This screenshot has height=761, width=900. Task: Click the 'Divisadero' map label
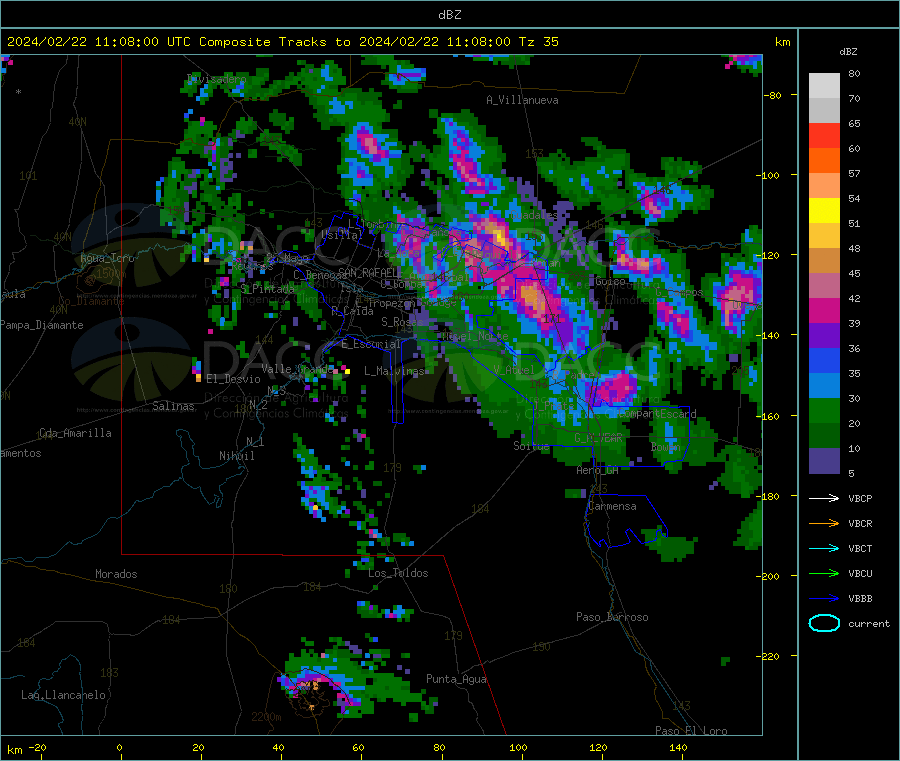pyautogui.click(x=216, y=79)
